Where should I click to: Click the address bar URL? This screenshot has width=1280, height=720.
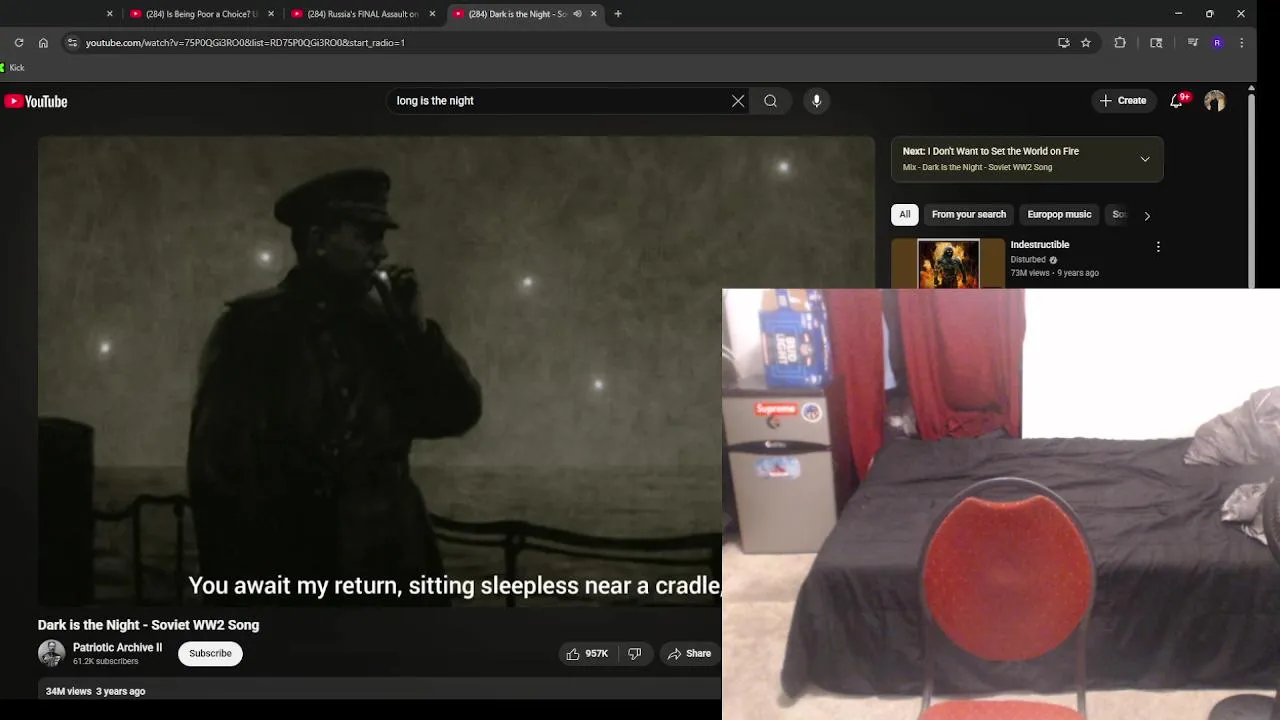pos(245,43)
